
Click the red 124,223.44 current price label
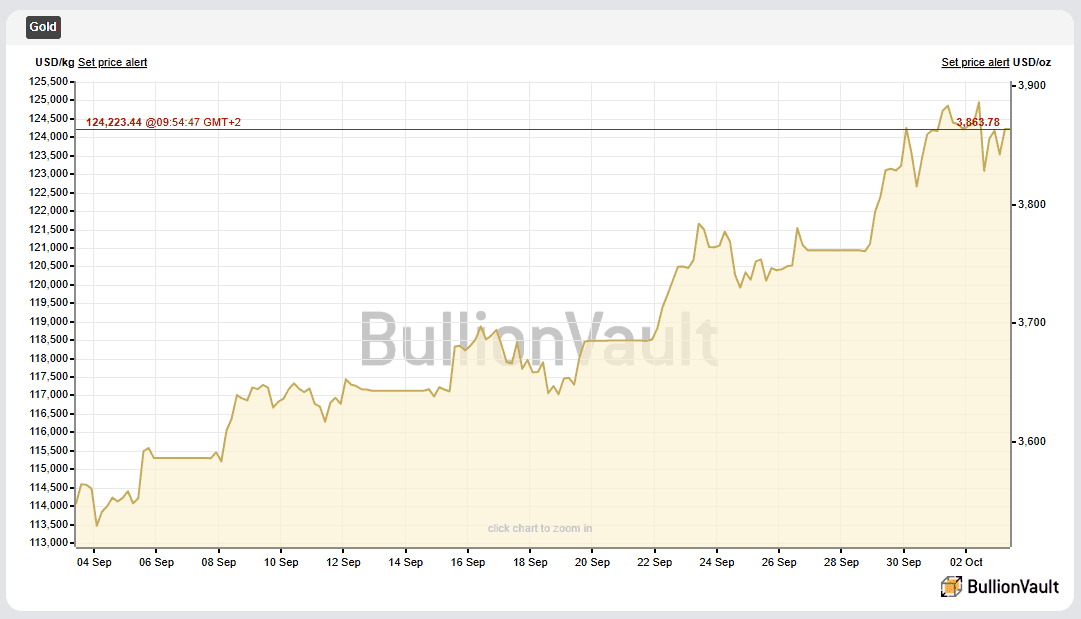click(x=114, y=122)
